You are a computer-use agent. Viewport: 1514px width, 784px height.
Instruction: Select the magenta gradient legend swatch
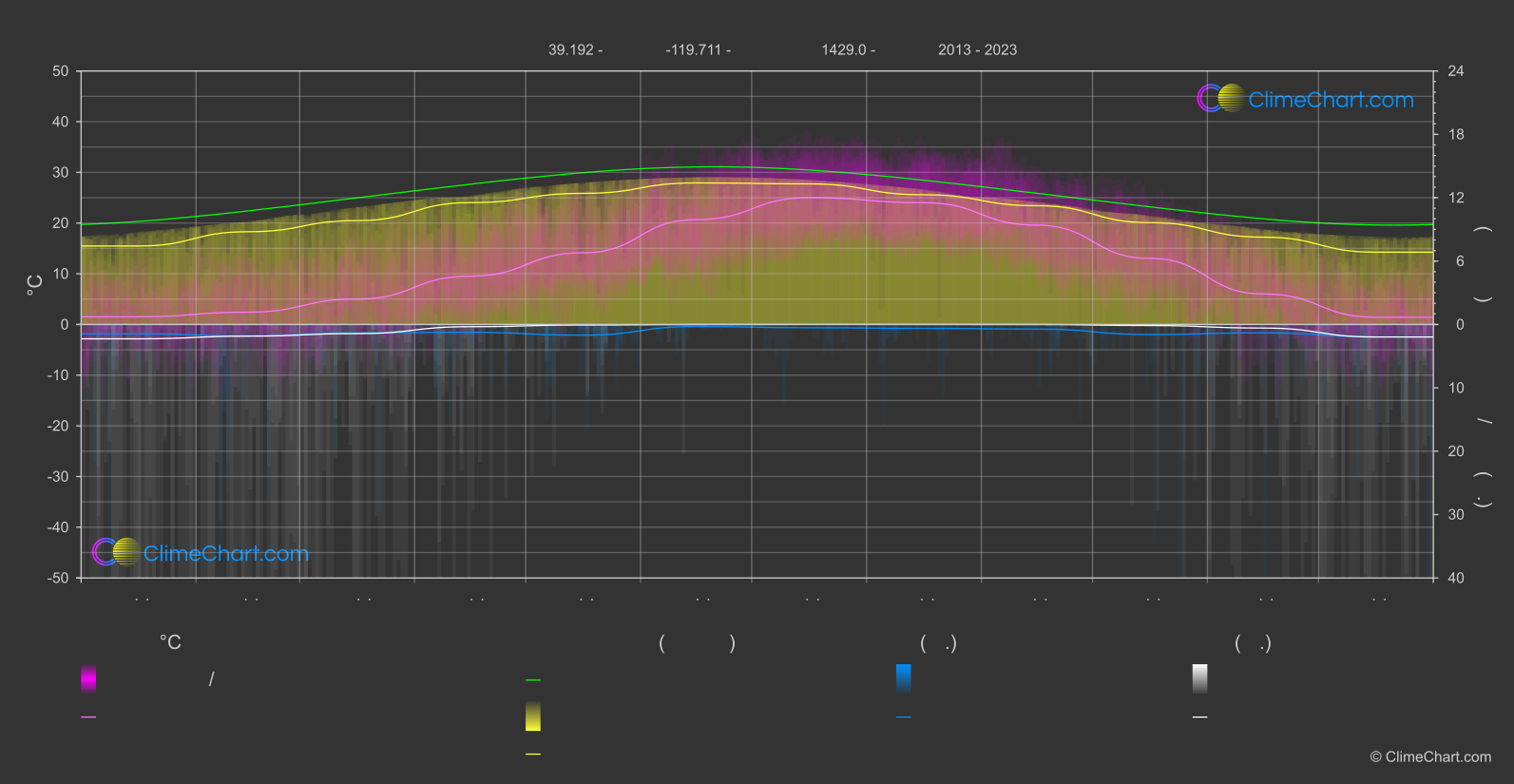[x=88, y=679]
